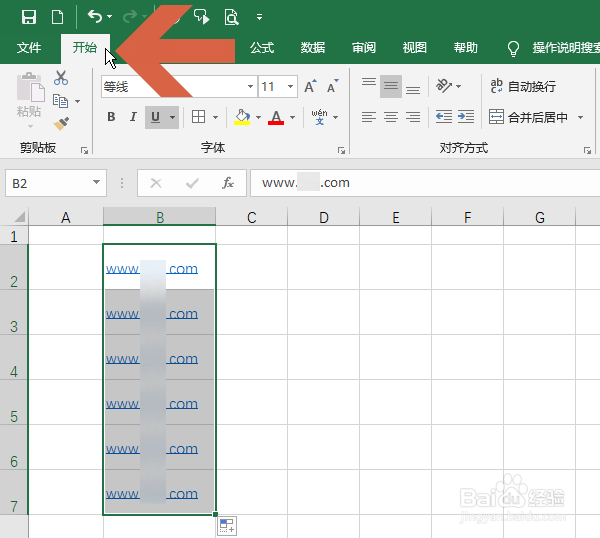Screen dimensions: 600x538
Task: Enable 自动换行 wrap text
Action: coord(523,86)
